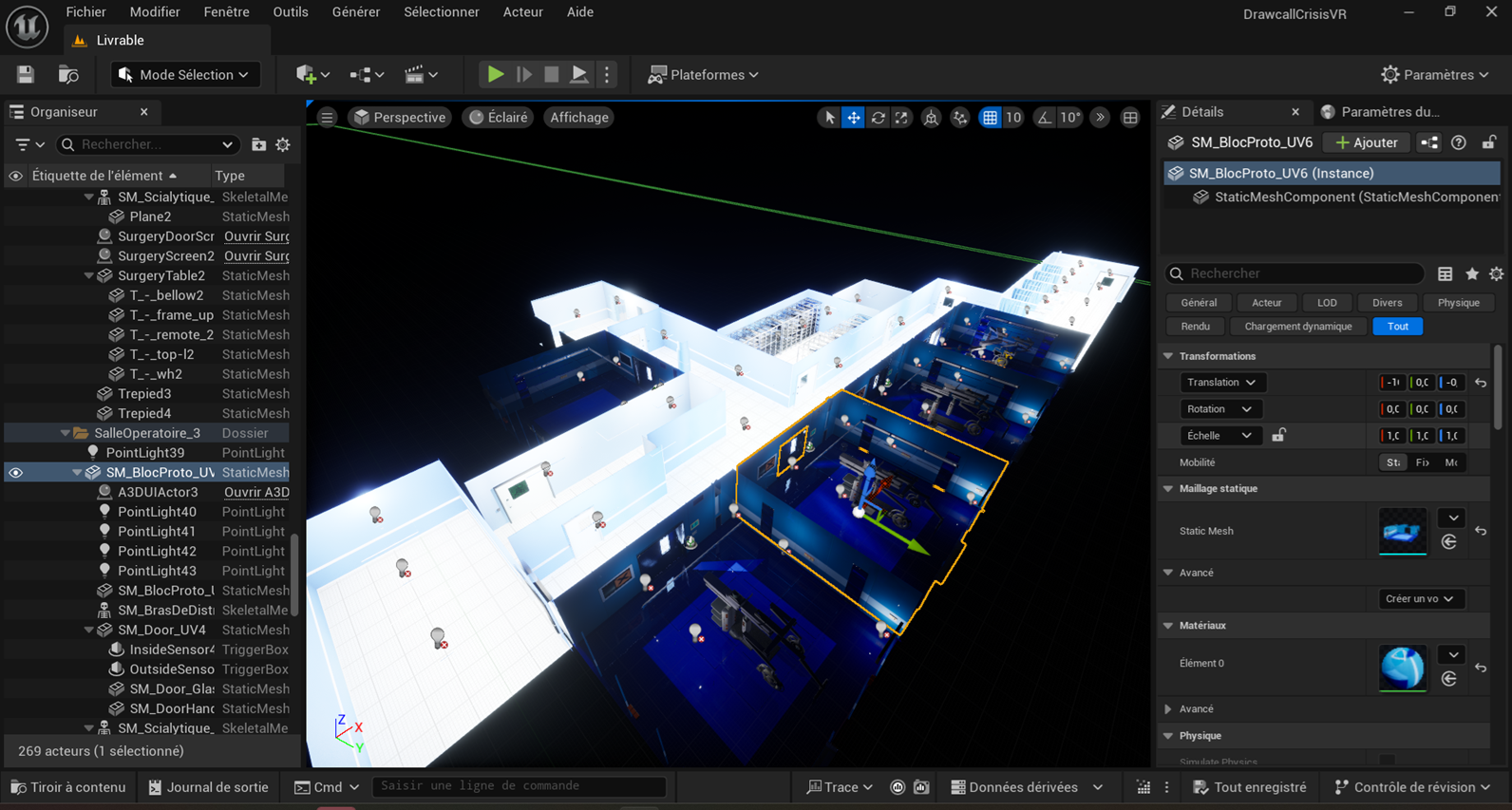Activate the Rotate gizmo tool
Screen dimensions: 1512x810
pyautogui.click(x=878, y=118)
